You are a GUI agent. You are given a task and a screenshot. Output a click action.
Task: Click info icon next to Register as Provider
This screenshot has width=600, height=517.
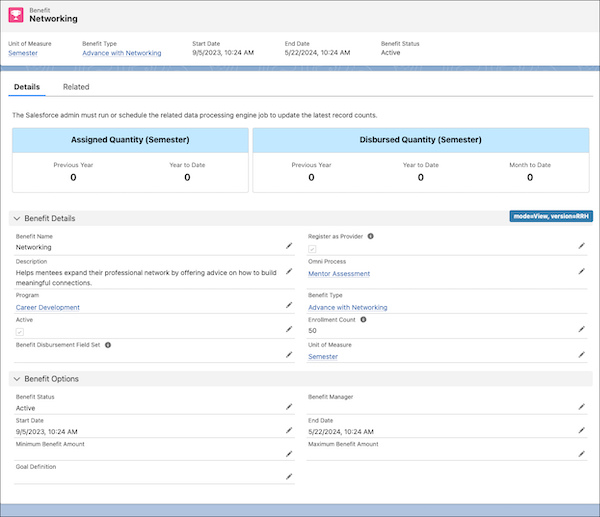click(371, 236)
